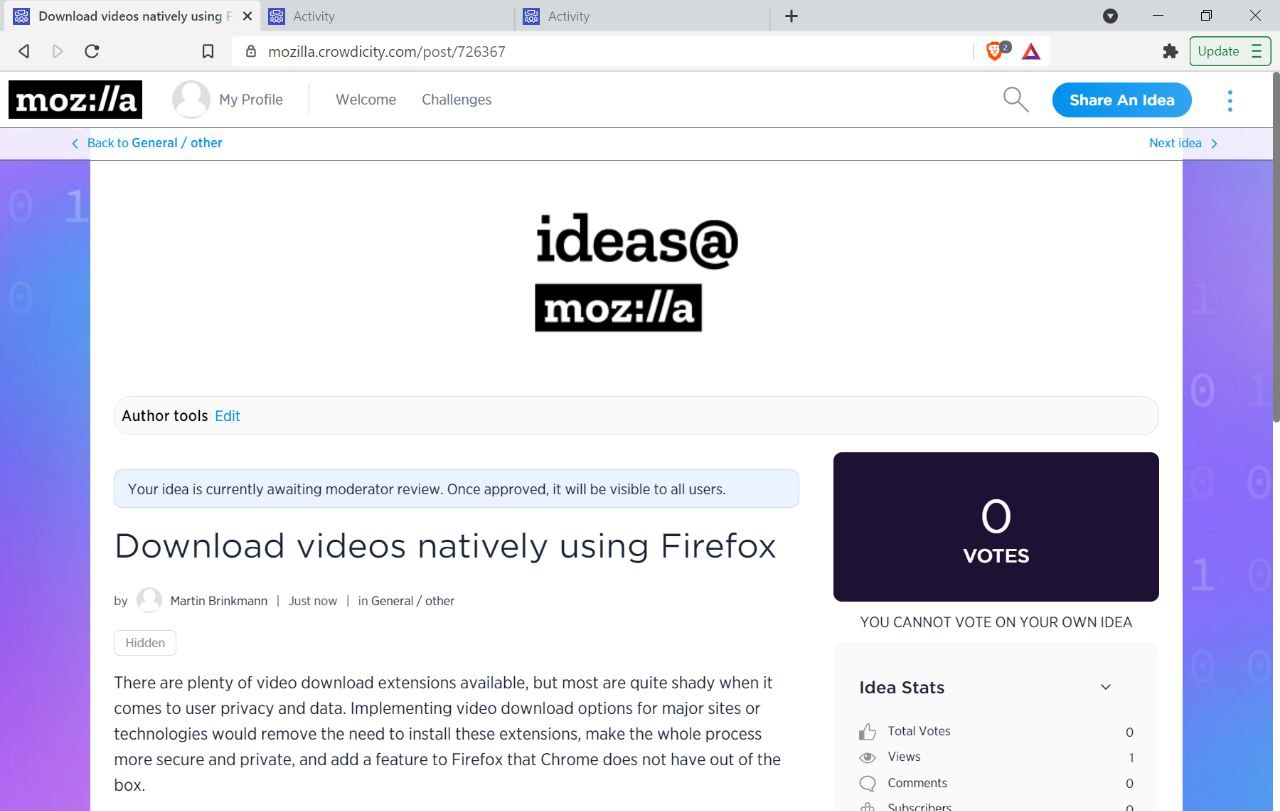
Task: Switch to the second Activity tab
Action: tap(388, 16)
